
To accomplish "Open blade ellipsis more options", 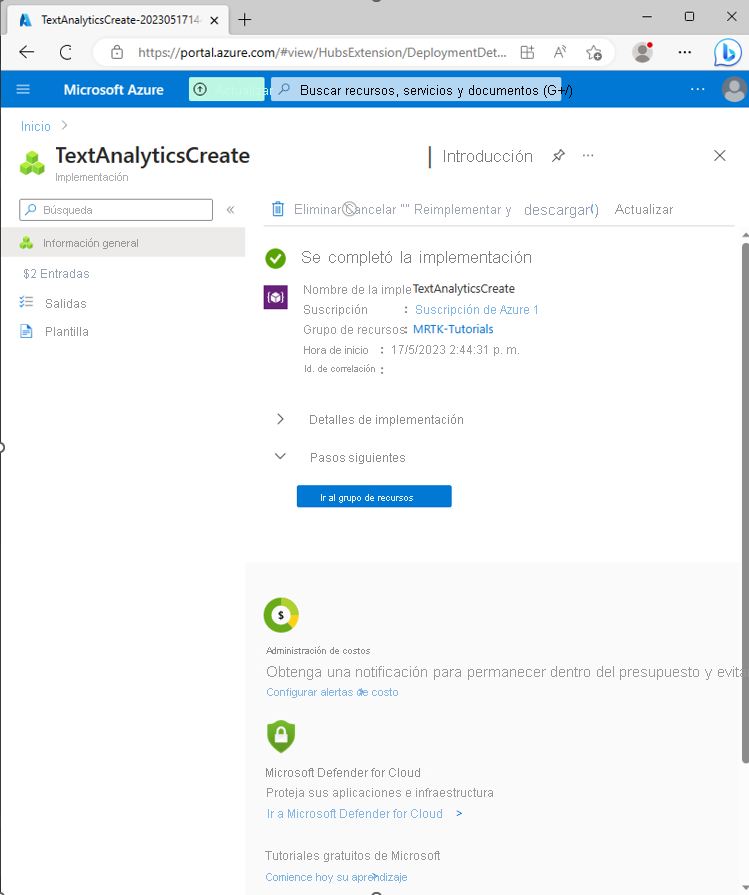I will (588, 156).
